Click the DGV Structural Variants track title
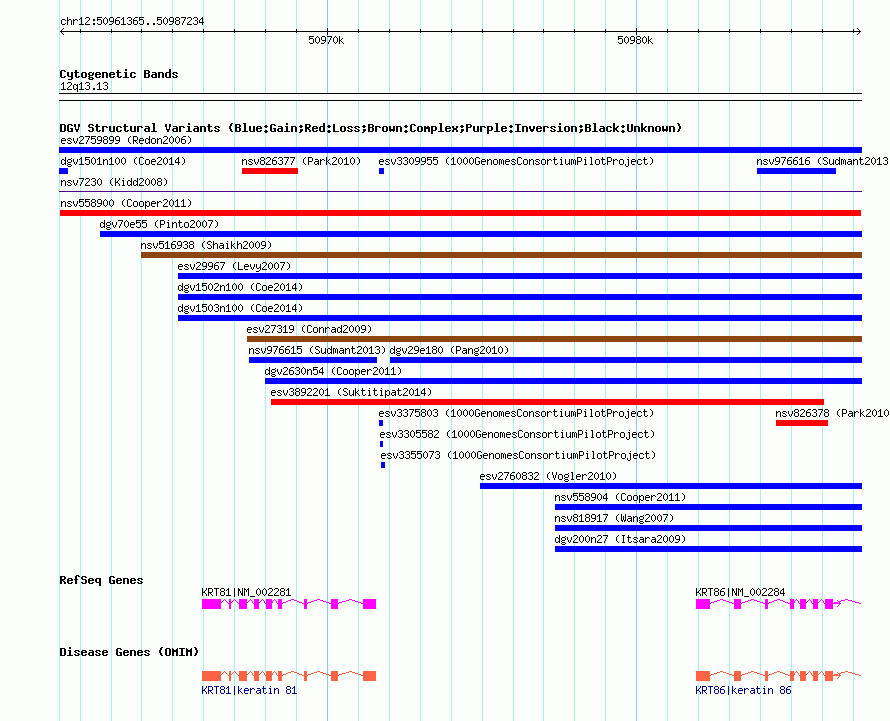This screenshot has width=890, height=721. pos(370,128)
